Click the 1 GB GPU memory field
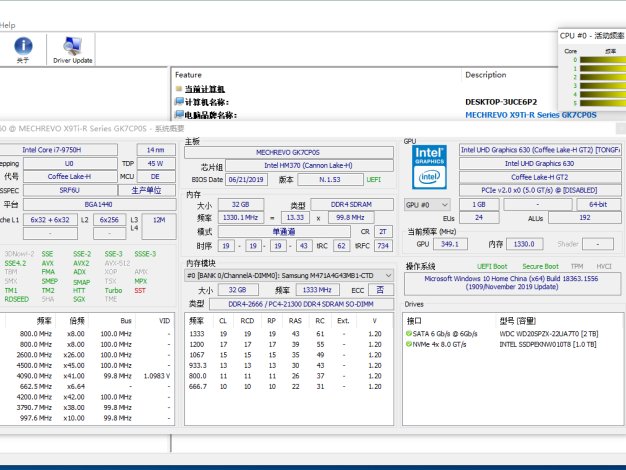This screenshot has width=626, height=470. [479, 204]
